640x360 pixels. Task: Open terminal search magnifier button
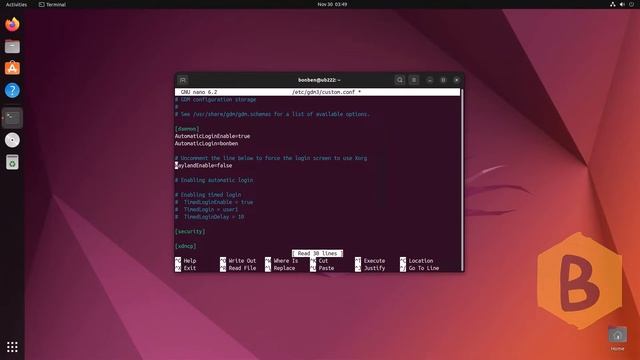click(x=400, y=80)
